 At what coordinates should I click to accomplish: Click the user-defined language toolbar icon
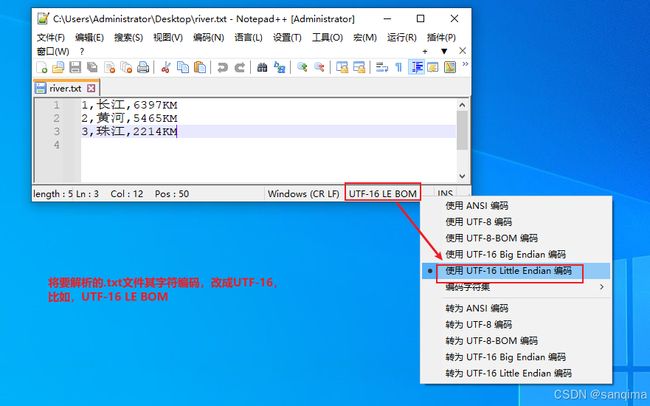(433, 67)
